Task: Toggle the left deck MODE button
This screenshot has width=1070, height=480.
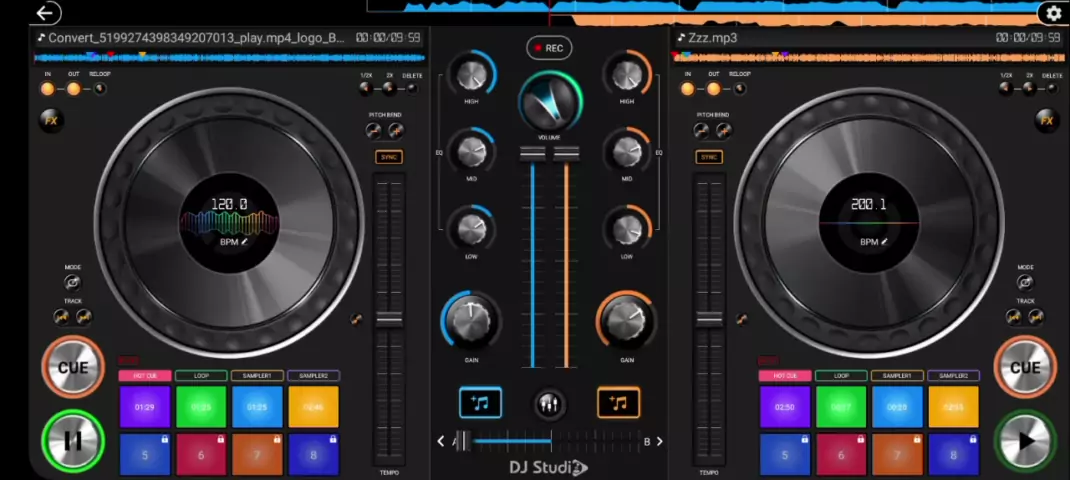Action: pos(73,283)
